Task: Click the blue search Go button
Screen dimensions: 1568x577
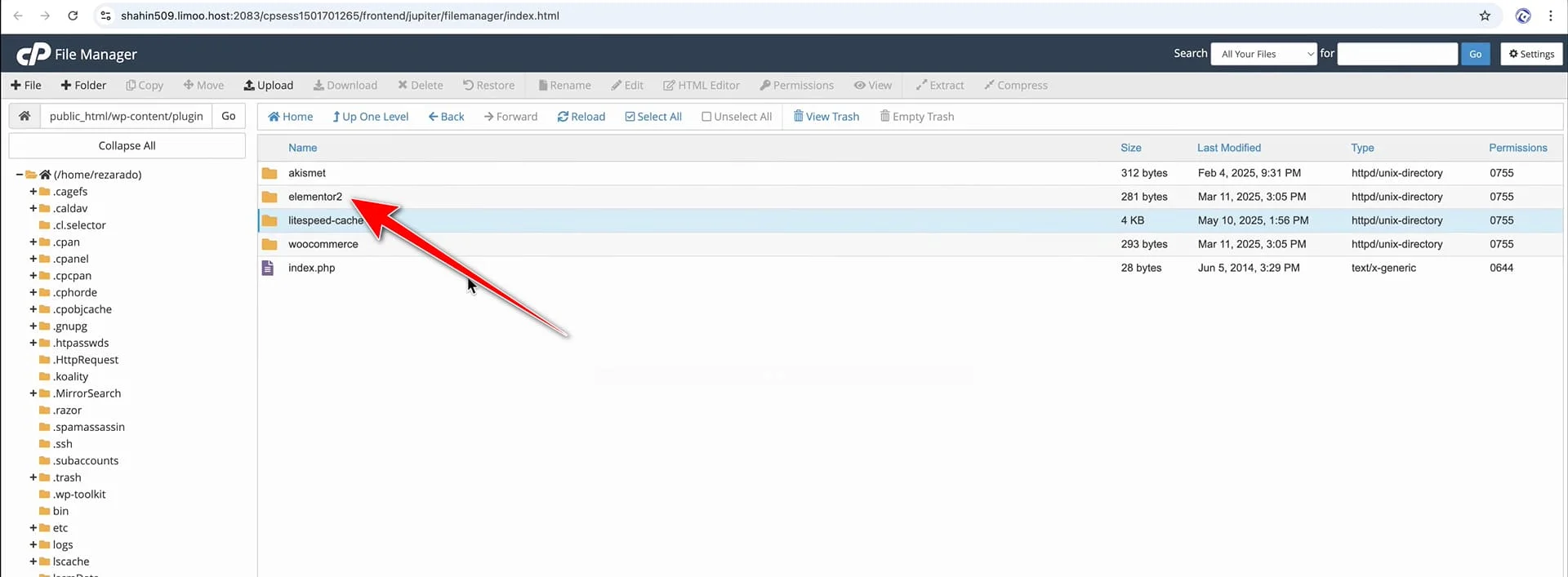Action: [x=1475, y=54]
